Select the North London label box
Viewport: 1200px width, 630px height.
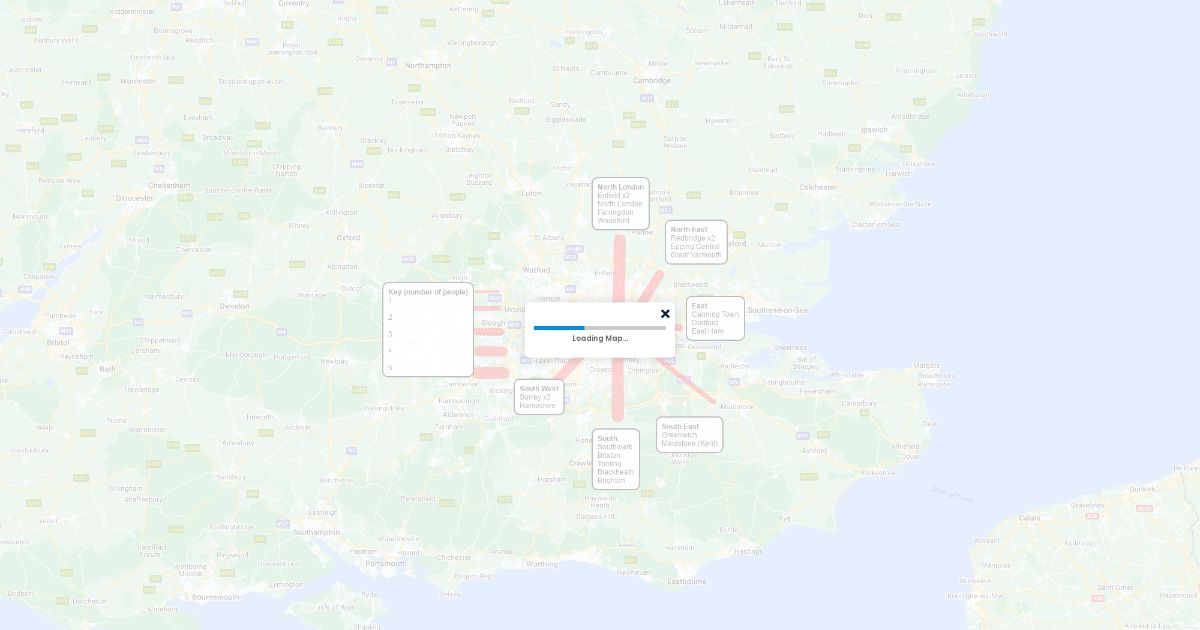620,204
